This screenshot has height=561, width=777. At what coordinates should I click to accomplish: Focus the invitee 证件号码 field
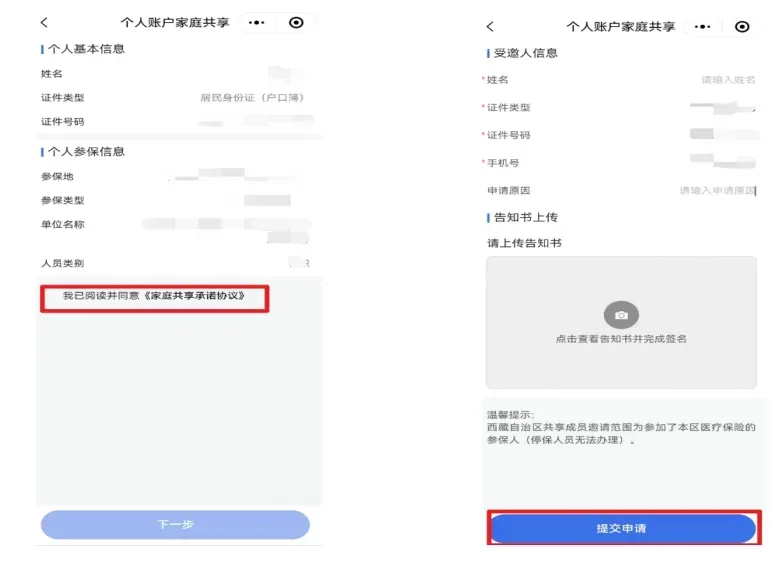(x=621, y=135)
